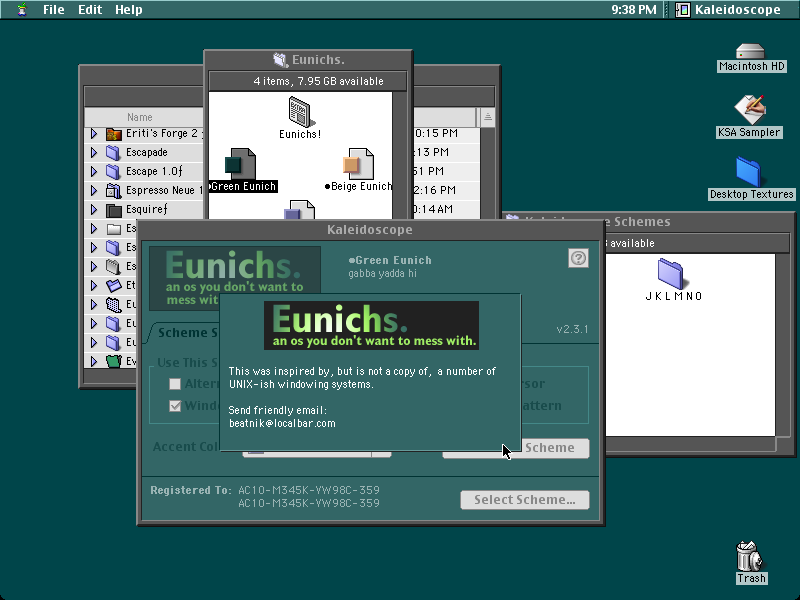The image size is (800, 600).
Task: Click the Eriti's Forge 2 name text
Action: point(164,134)
